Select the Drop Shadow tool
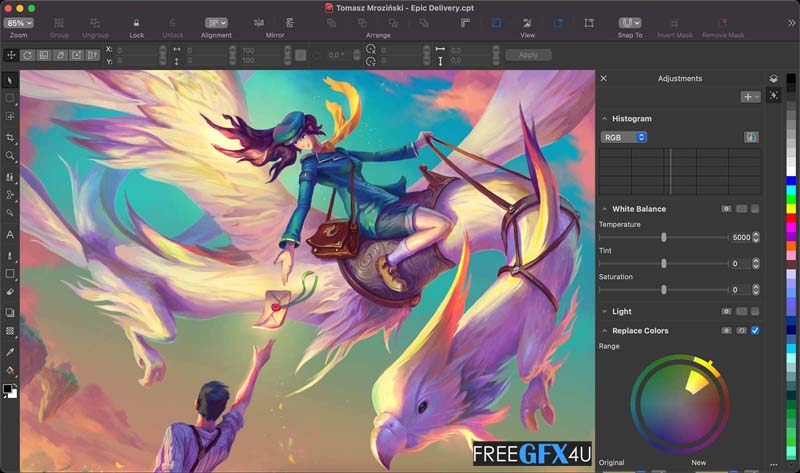This screenshot has width=800, height=473. pyautogui.click(x=10, y=312)
